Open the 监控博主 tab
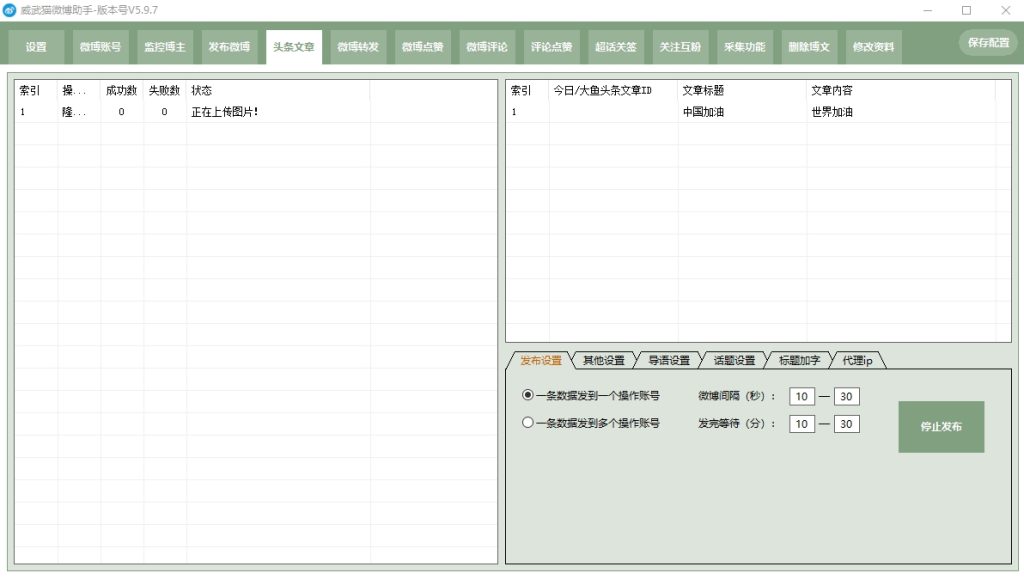Viewport: 1024px width, 579px height. coord(164,47)
